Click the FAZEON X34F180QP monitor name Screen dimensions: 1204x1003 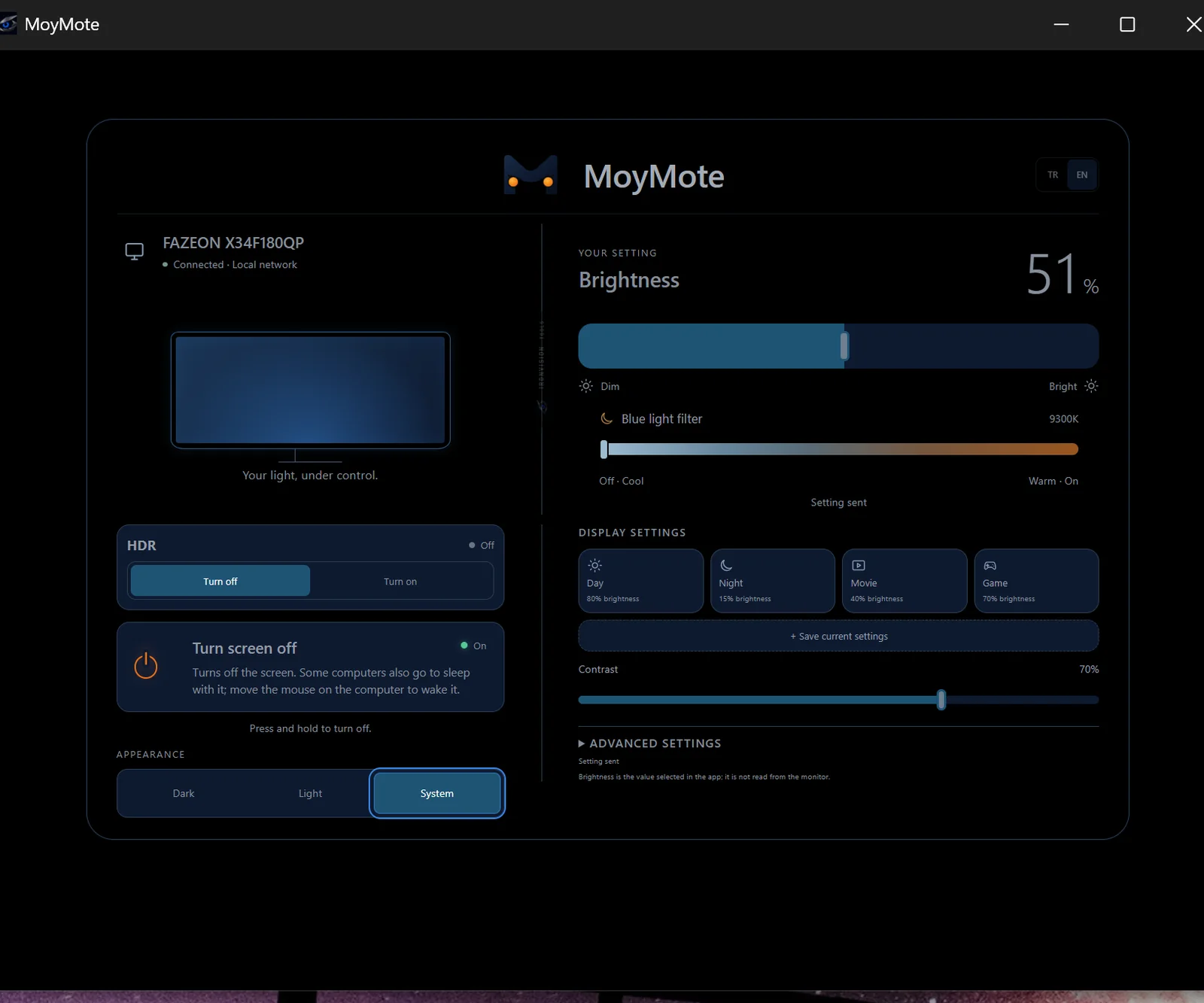point(233,243)
